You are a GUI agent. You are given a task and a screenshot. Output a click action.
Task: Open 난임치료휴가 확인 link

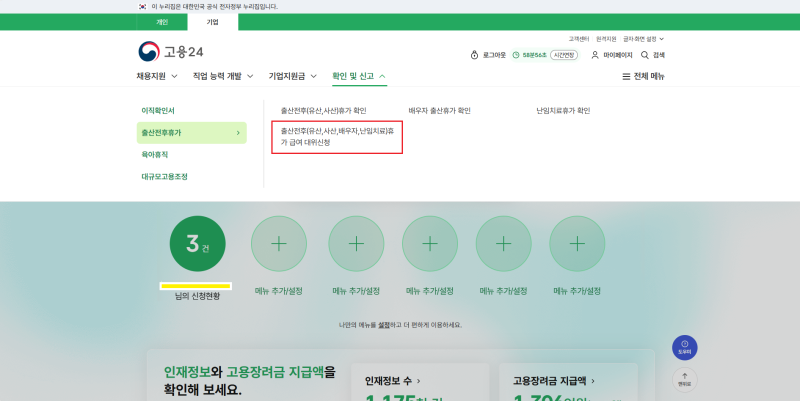[x=563, y=111]
